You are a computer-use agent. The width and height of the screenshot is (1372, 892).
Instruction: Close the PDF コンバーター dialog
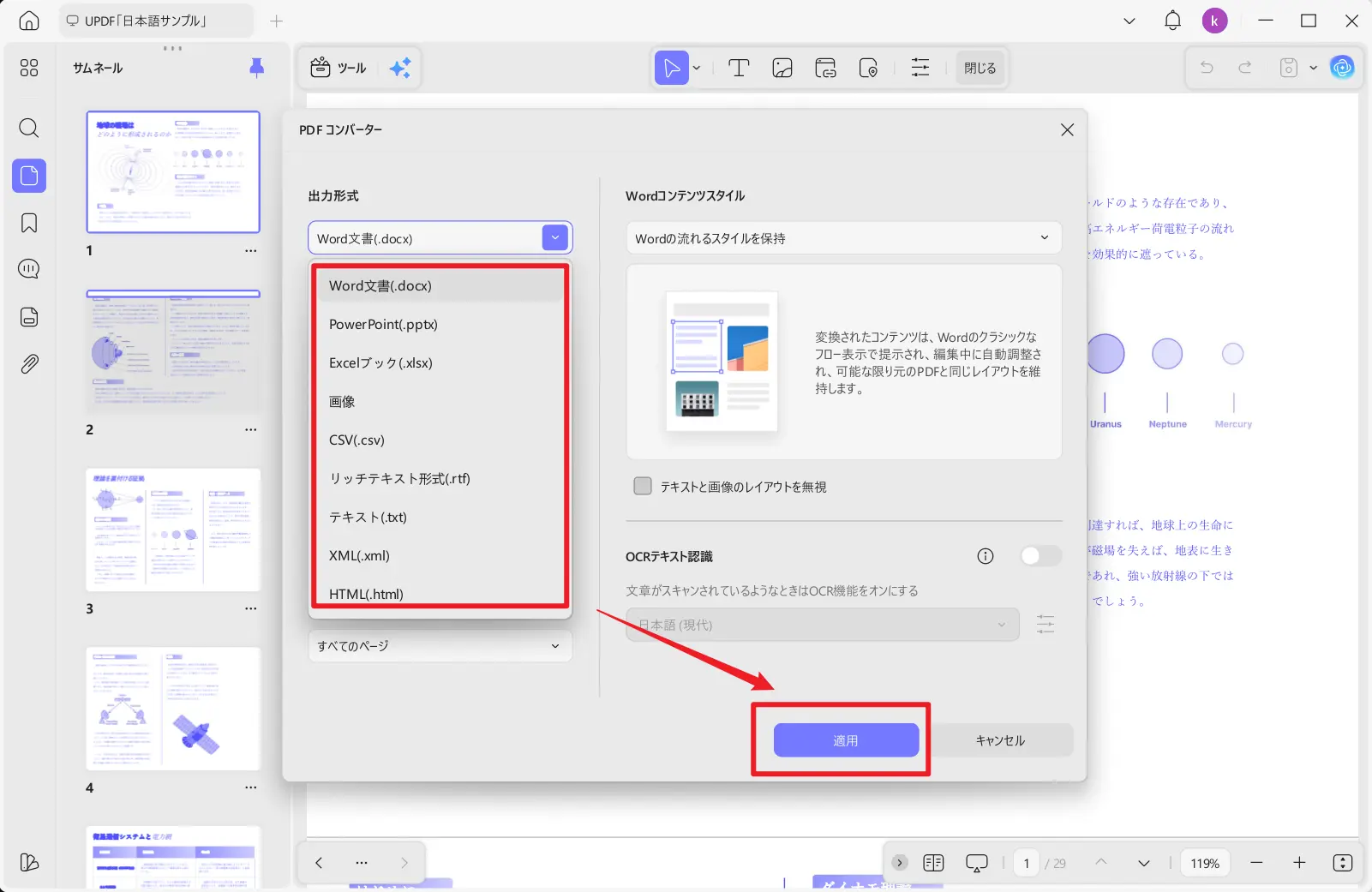[1067, 129]
